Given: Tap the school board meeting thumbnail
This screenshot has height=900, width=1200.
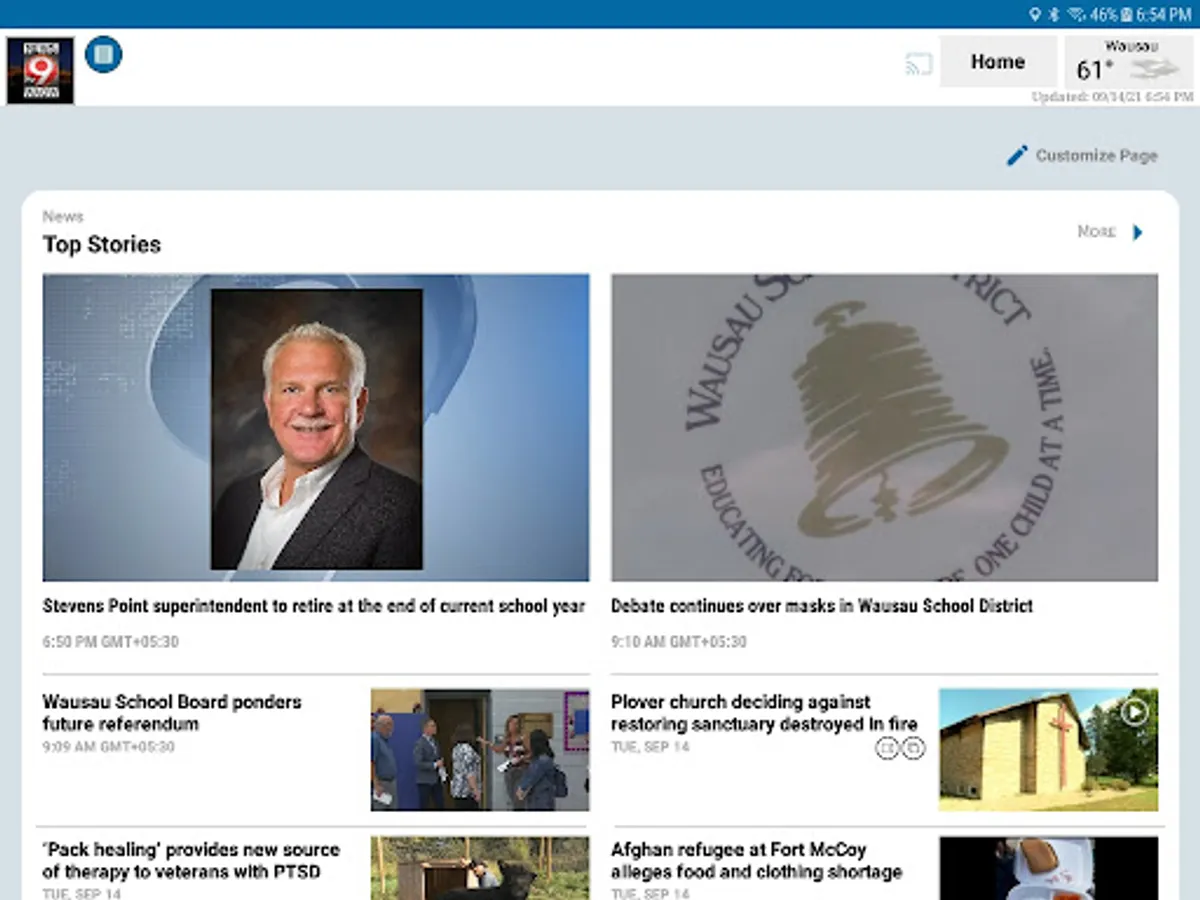Looking at the screenshot, I should point(480,749).
